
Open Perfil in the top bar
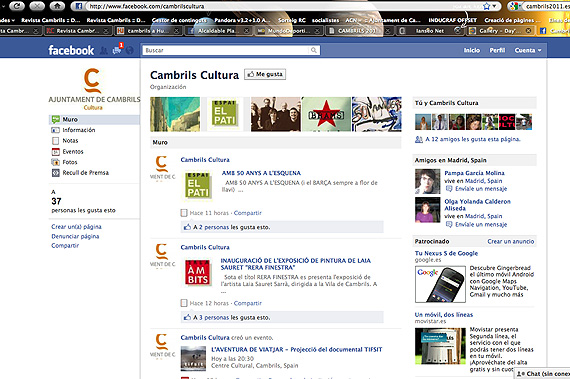497,50
